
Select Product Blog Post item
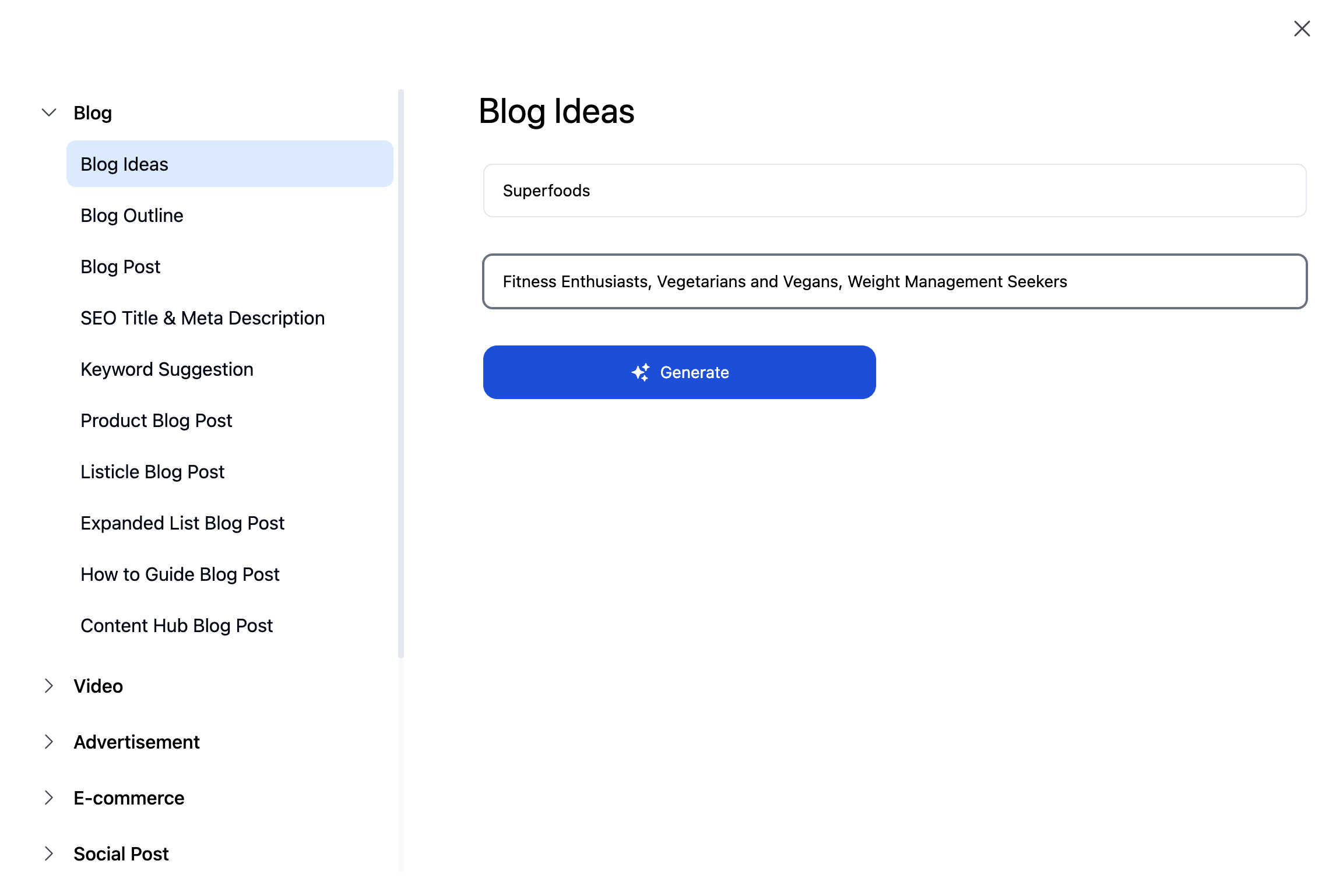tap(156, 420)
